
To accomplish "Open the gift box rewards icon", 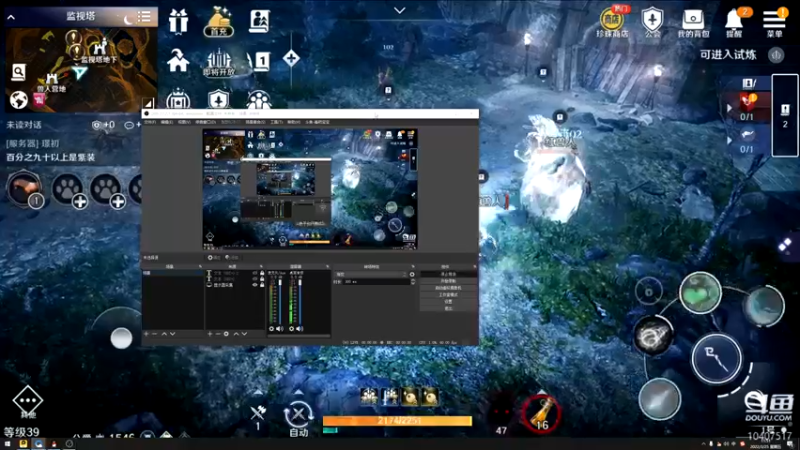I will click(178, 22).
